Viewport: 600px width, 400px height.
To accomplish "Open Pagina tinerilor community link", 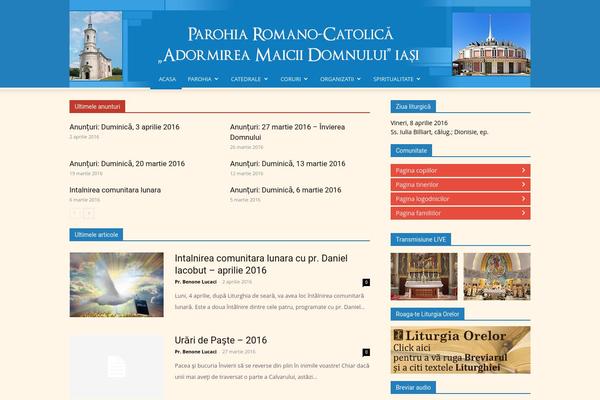I will [460, 184].
